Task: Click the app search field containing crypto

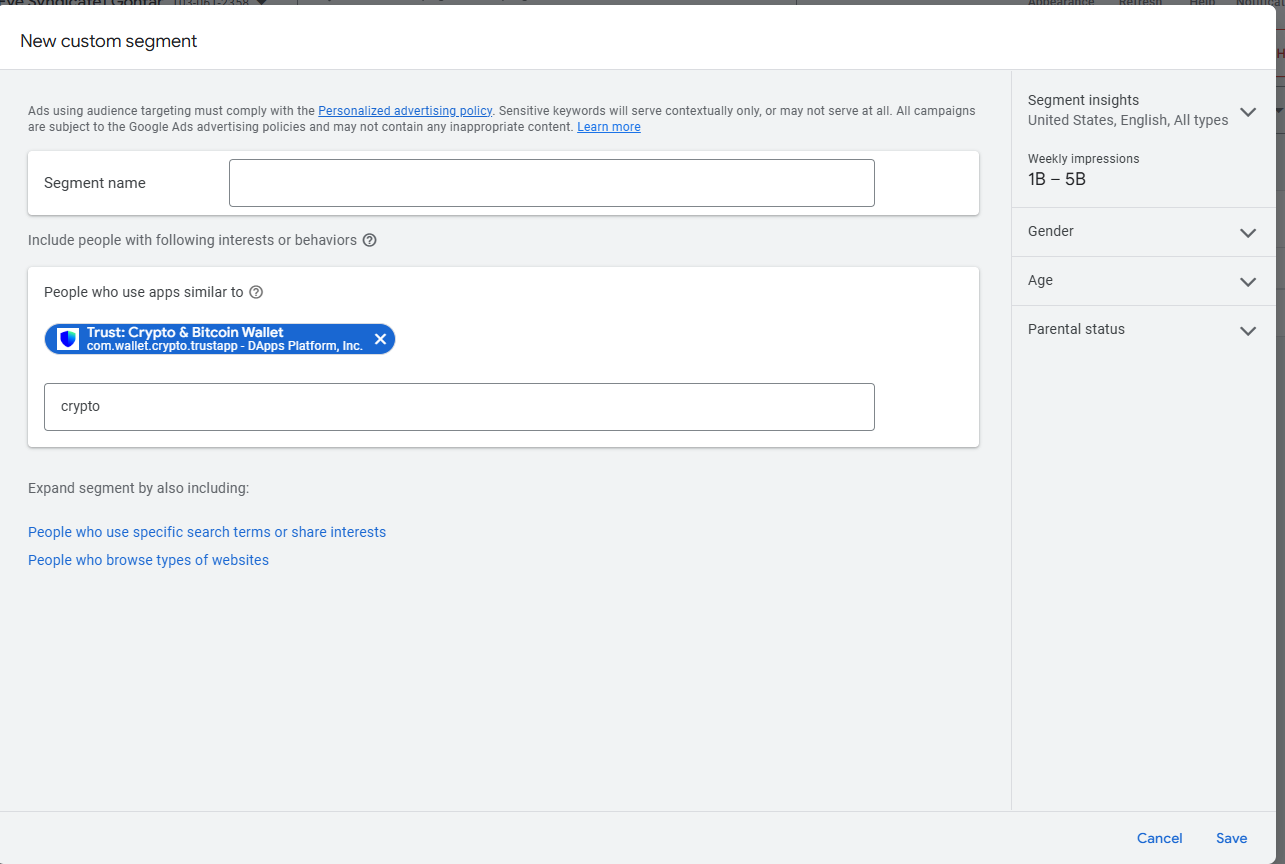Action: 459,407
